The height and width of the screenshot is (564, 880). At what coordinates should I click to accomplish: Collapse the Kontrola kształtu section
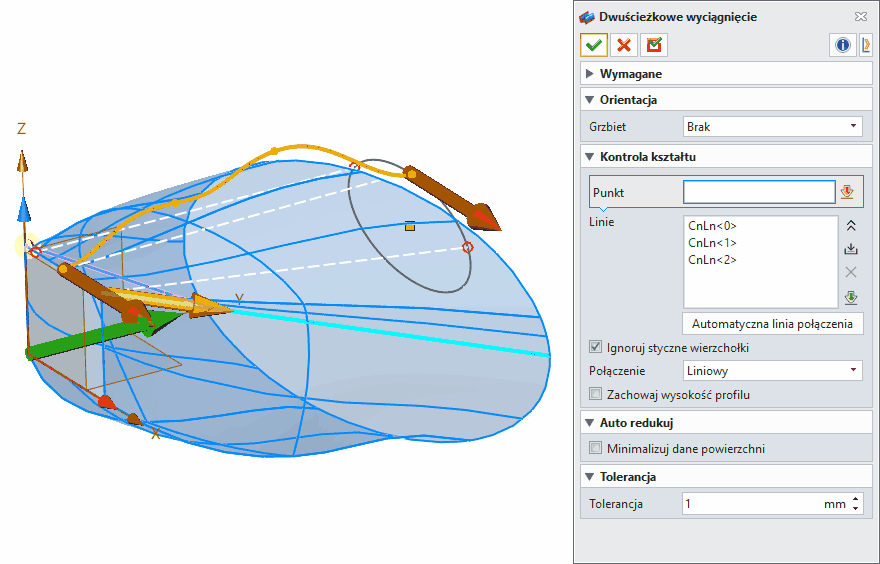coord(590,157)
